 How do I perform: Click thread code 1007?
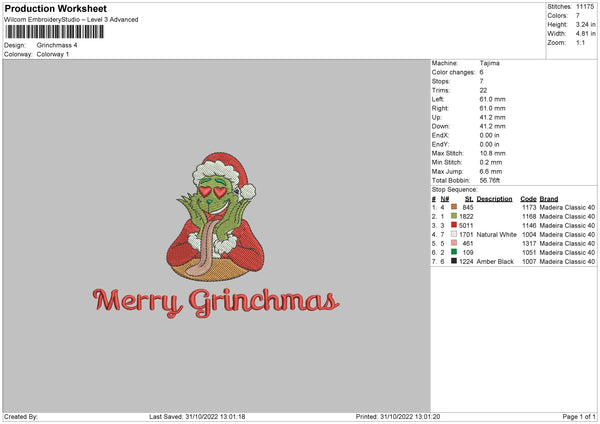click(x=529, y=262)
